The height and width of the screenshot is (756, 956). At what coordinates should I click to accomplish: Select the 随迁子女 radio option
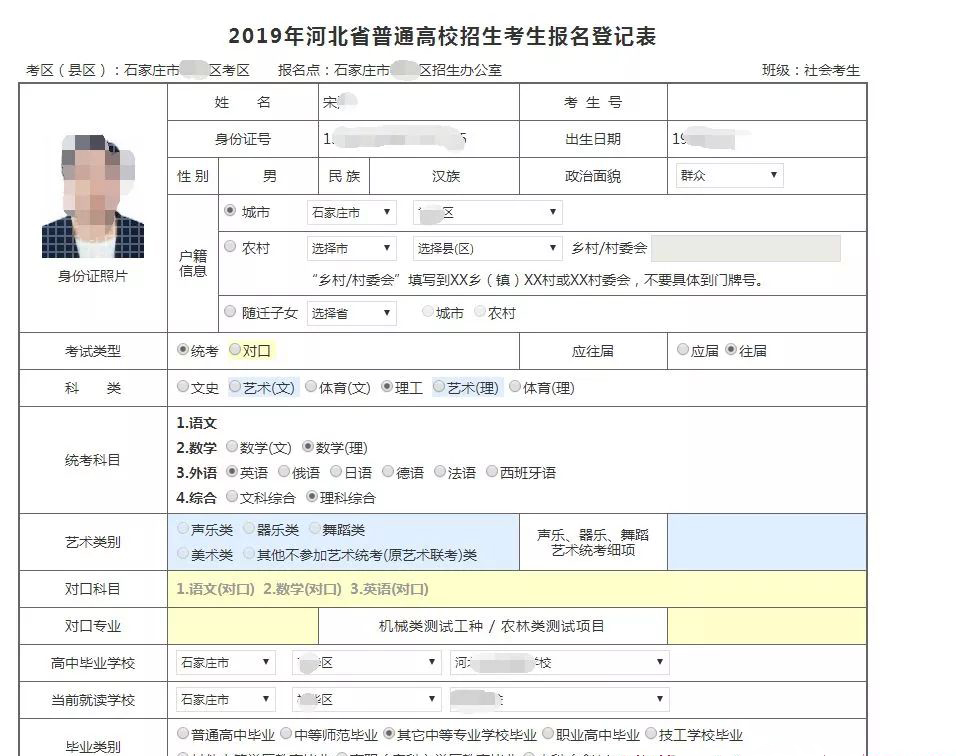click(230, 312)
